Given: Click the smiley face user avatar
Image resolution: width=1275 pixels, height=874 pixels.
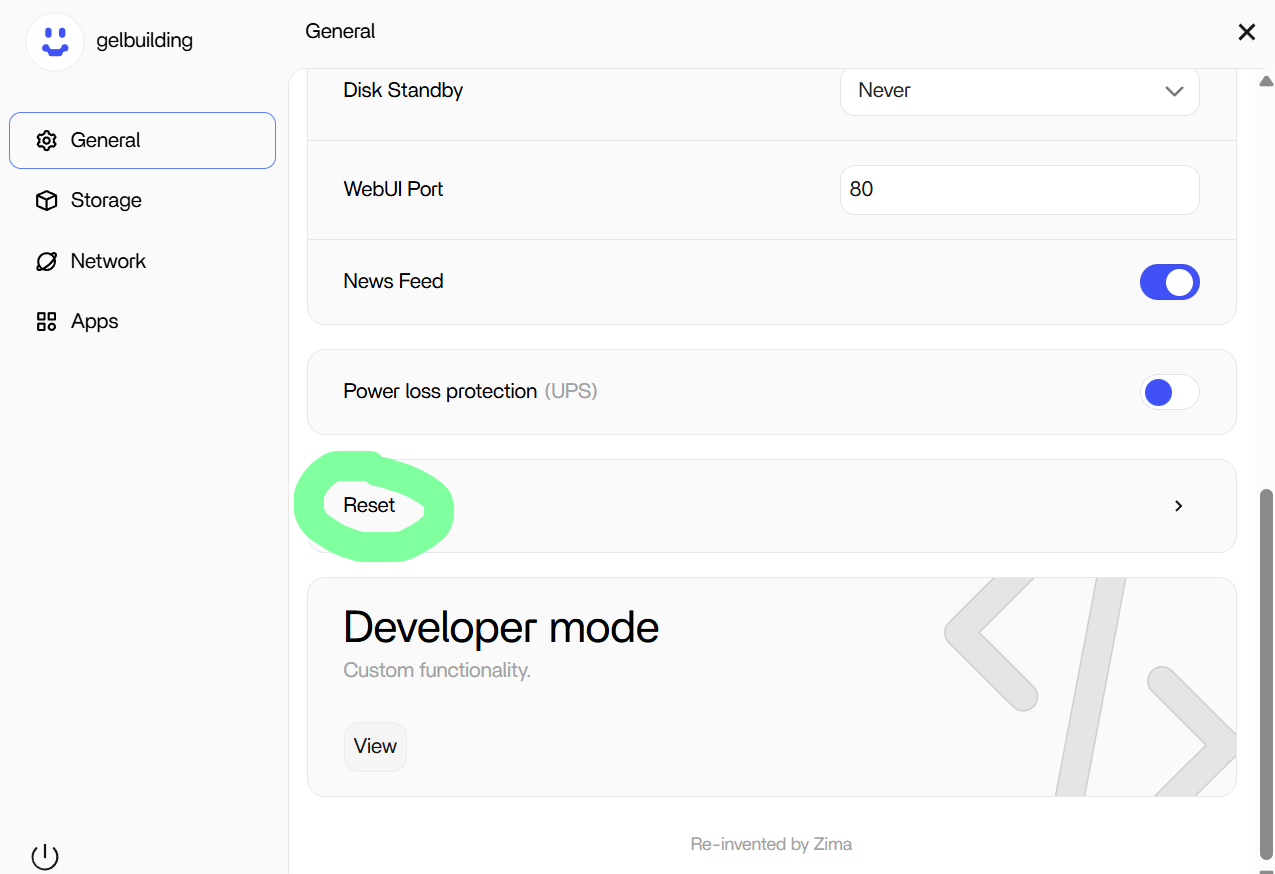Looking at the screenshot, I should coord(55,42).
